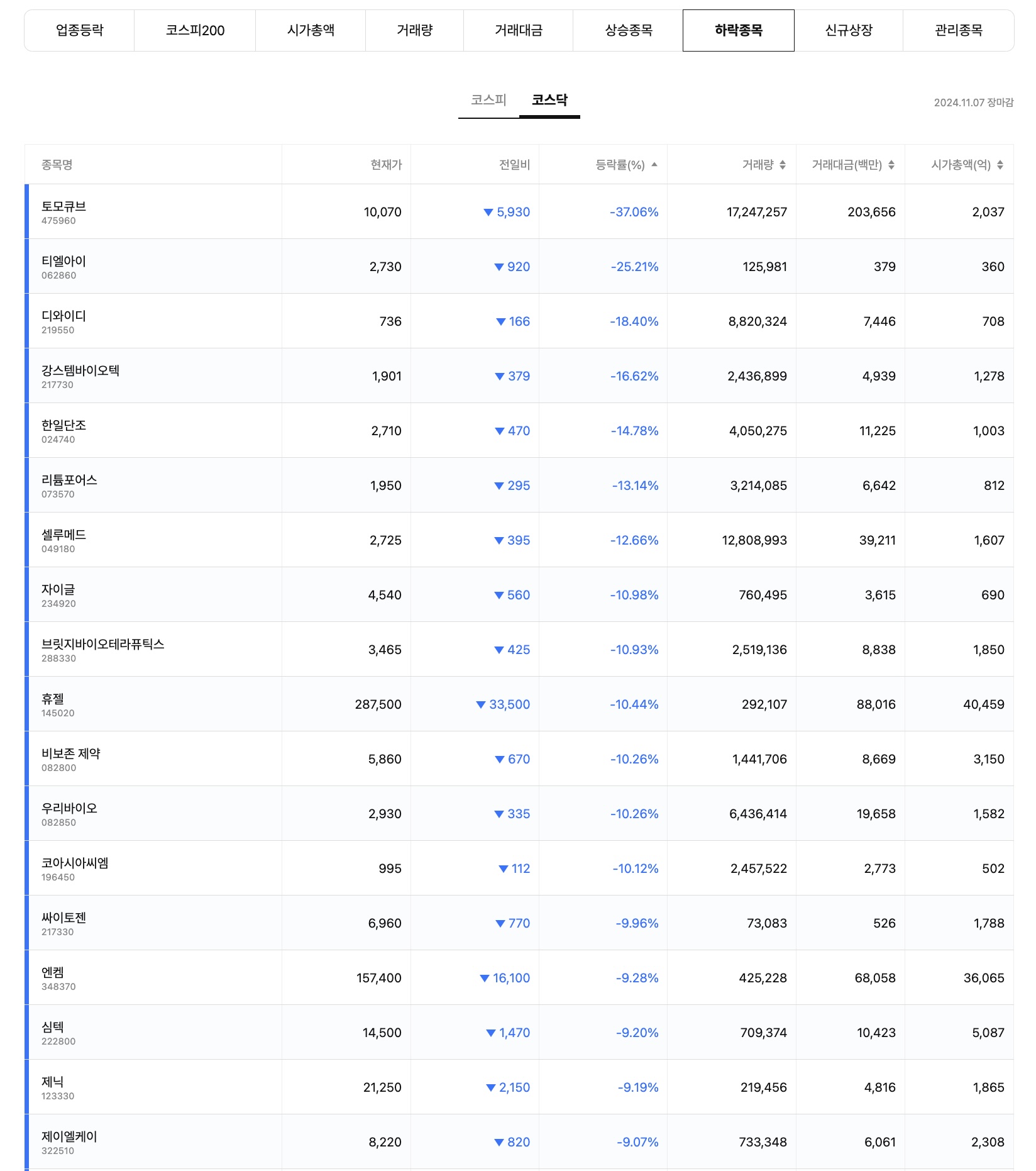Viewport: 1036px width, 1171px height.
Task: Click the 종목명 column header
Action: [57, 165]
